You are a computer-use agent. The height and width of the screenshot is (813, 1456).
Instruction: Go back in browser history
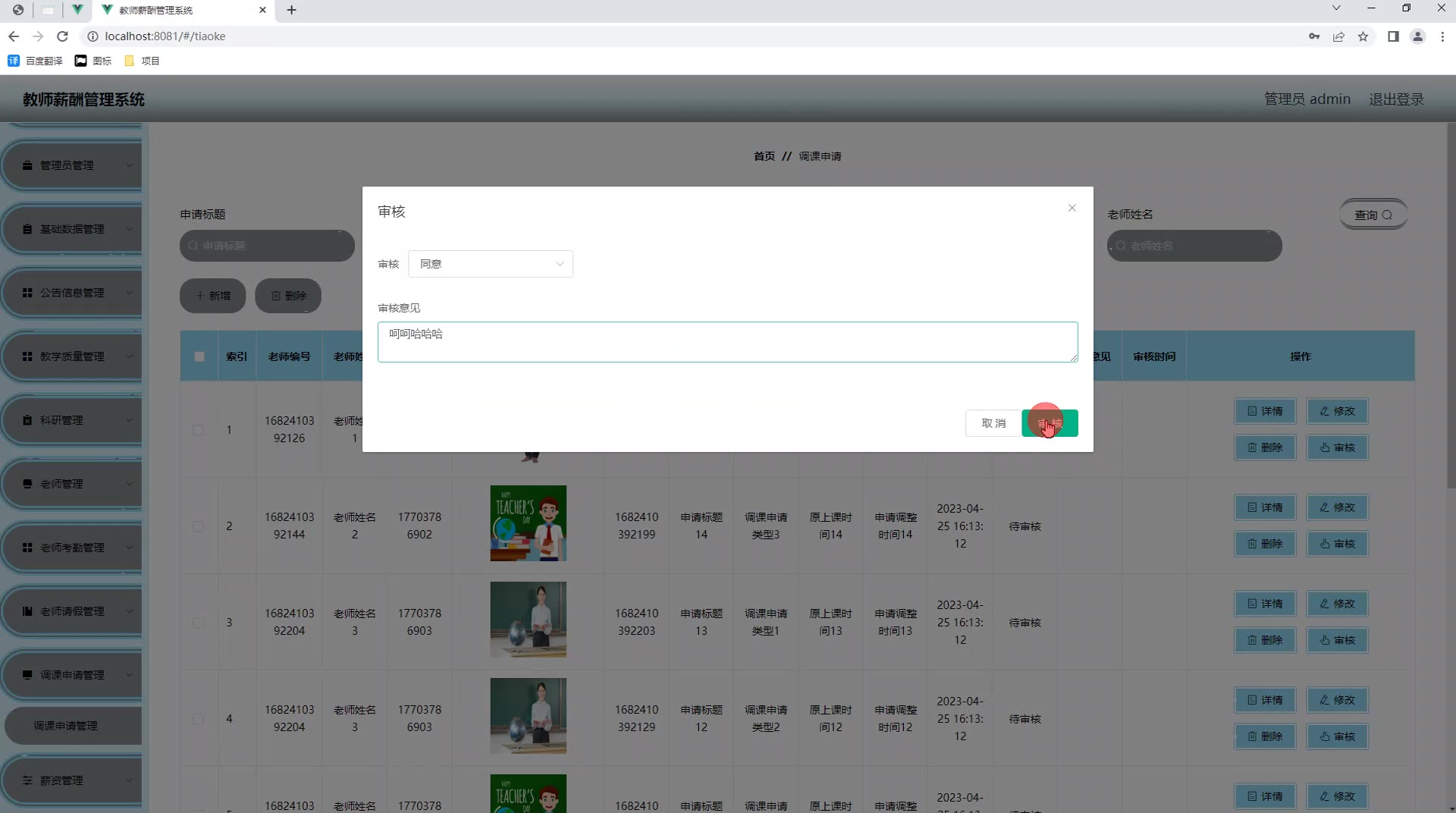tap(14, 36)
